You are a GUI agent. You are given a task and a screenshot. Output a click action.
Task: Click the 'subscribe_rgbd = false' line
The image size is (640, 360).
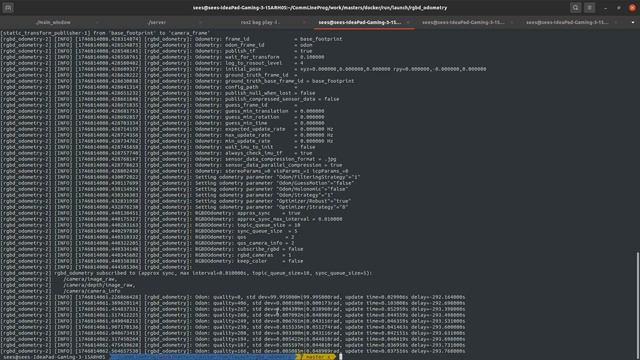[152, 249]
